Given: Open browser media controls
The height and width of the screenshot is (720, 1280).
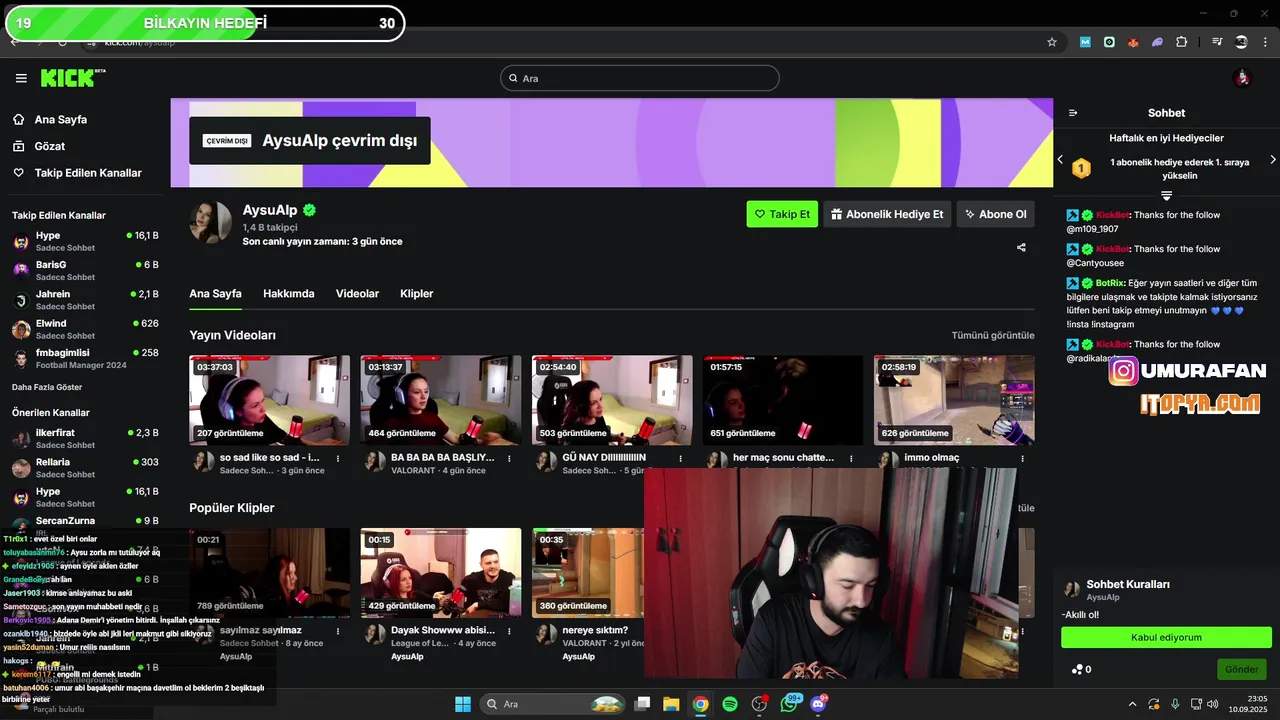Looking at the screenshot, I should coord(1217,42).
